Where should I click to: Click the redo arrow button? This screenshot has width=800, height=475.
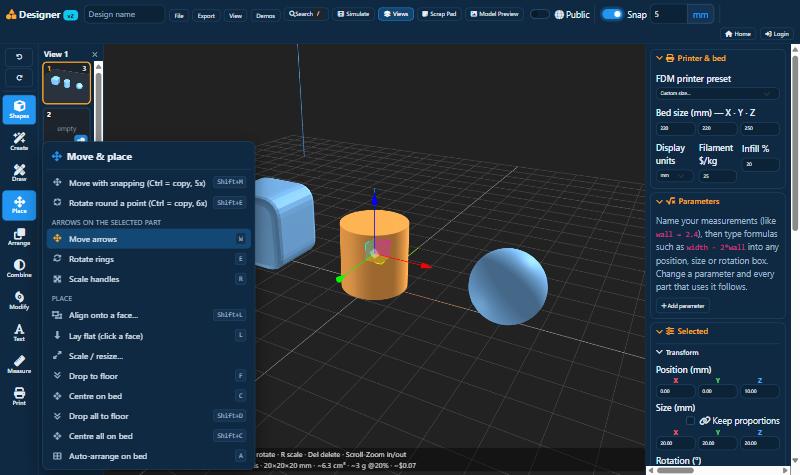[x=19, y=78]
